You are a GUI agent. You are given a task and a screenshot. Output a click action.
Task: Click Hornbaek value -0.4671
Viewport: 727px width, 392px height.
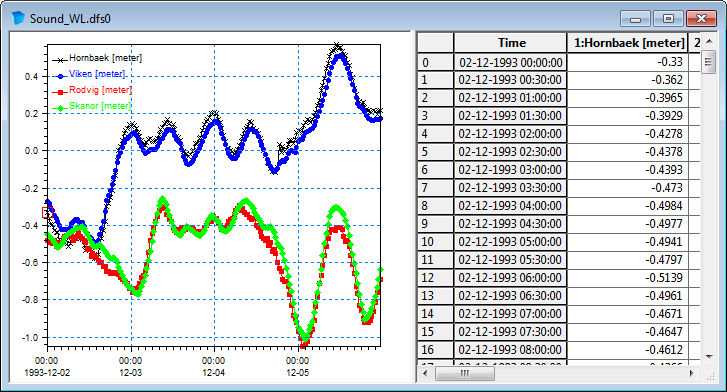[628, 314]
